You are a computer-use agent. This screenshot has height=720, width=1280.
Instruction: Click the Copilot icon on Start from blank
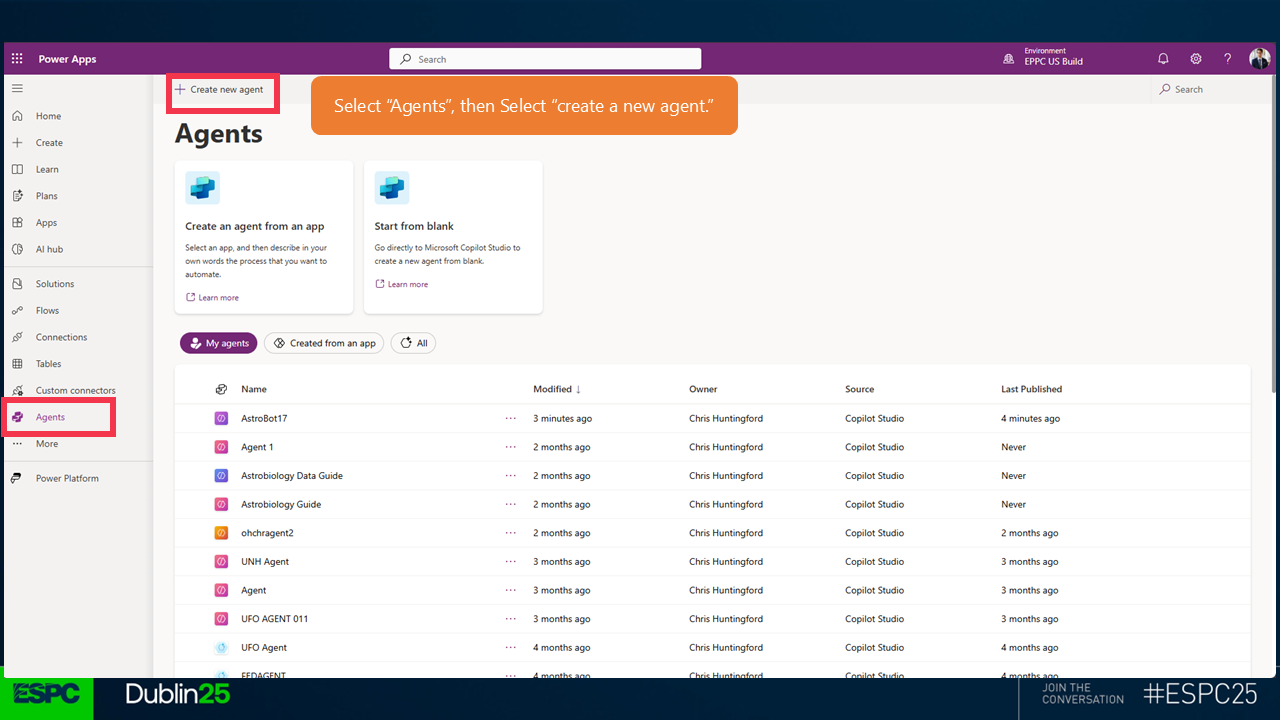pyautogui.click(x=391, y=188)
